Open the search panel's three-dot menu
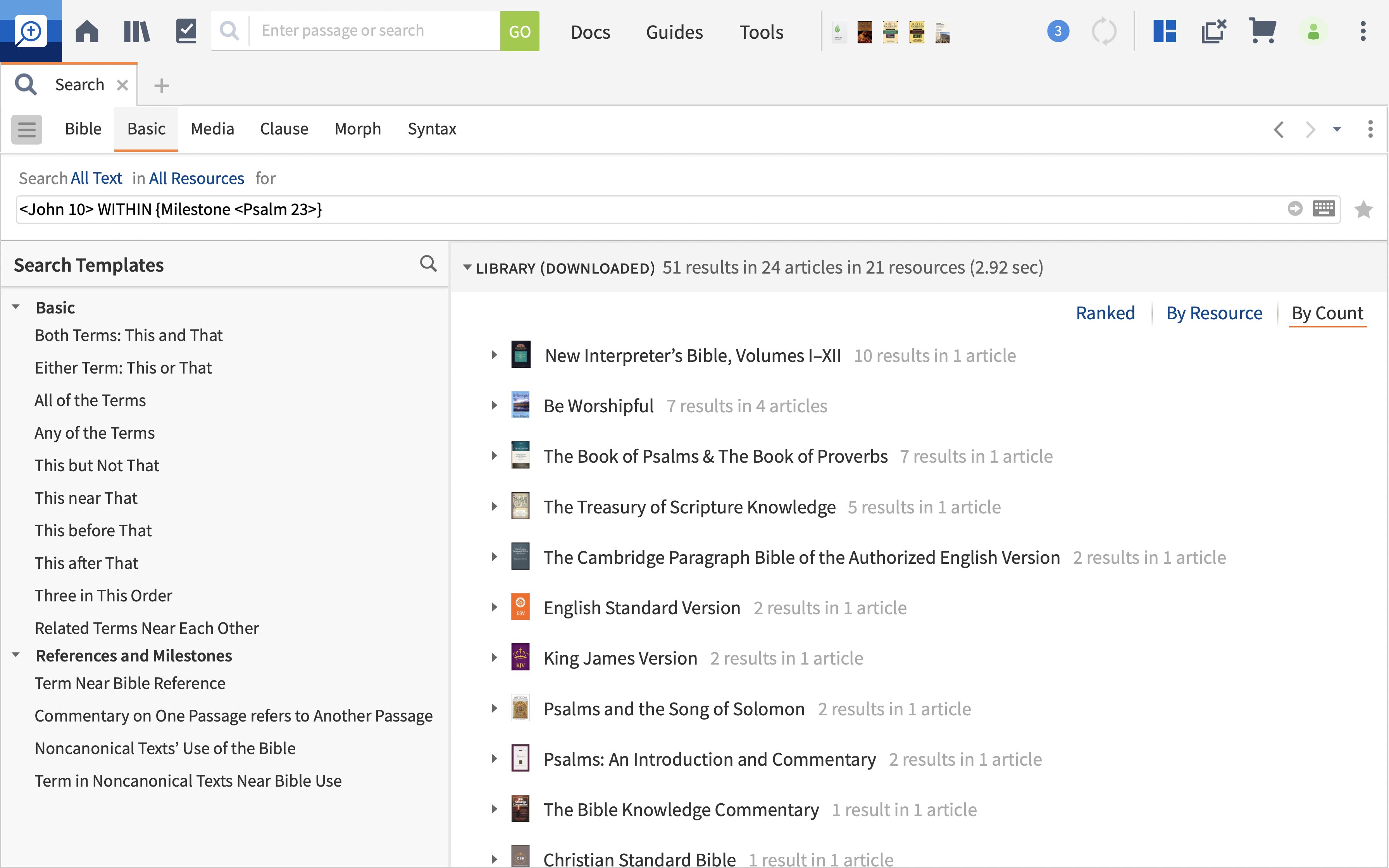Viewport: 1389px width, 868px height. click(1370, 129)
